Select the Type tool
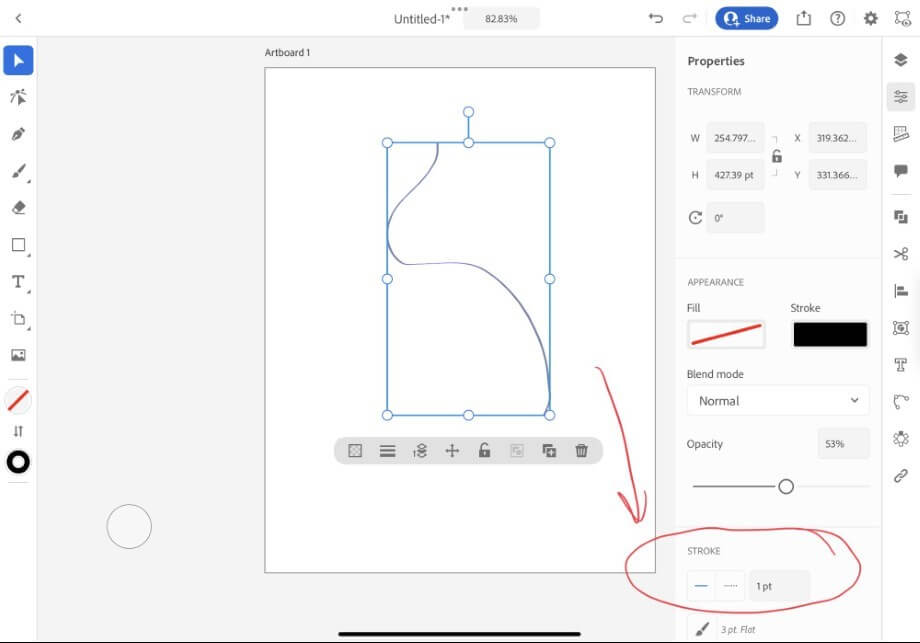Viewport: 920px width, 643px height. click(18, 282)
